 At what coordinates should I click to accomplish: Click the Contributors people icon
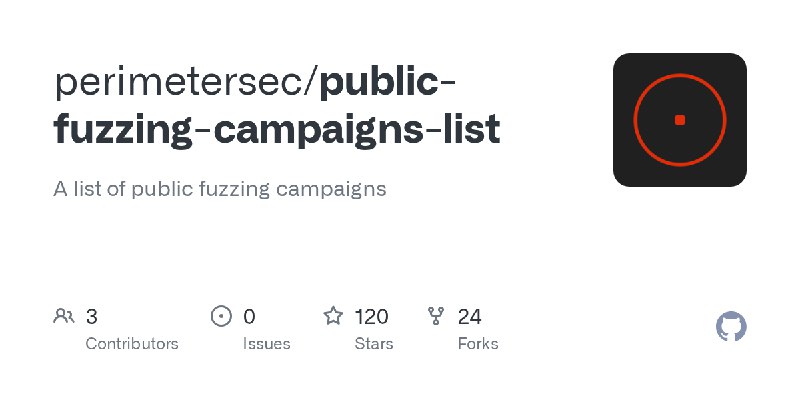[64, 317]
